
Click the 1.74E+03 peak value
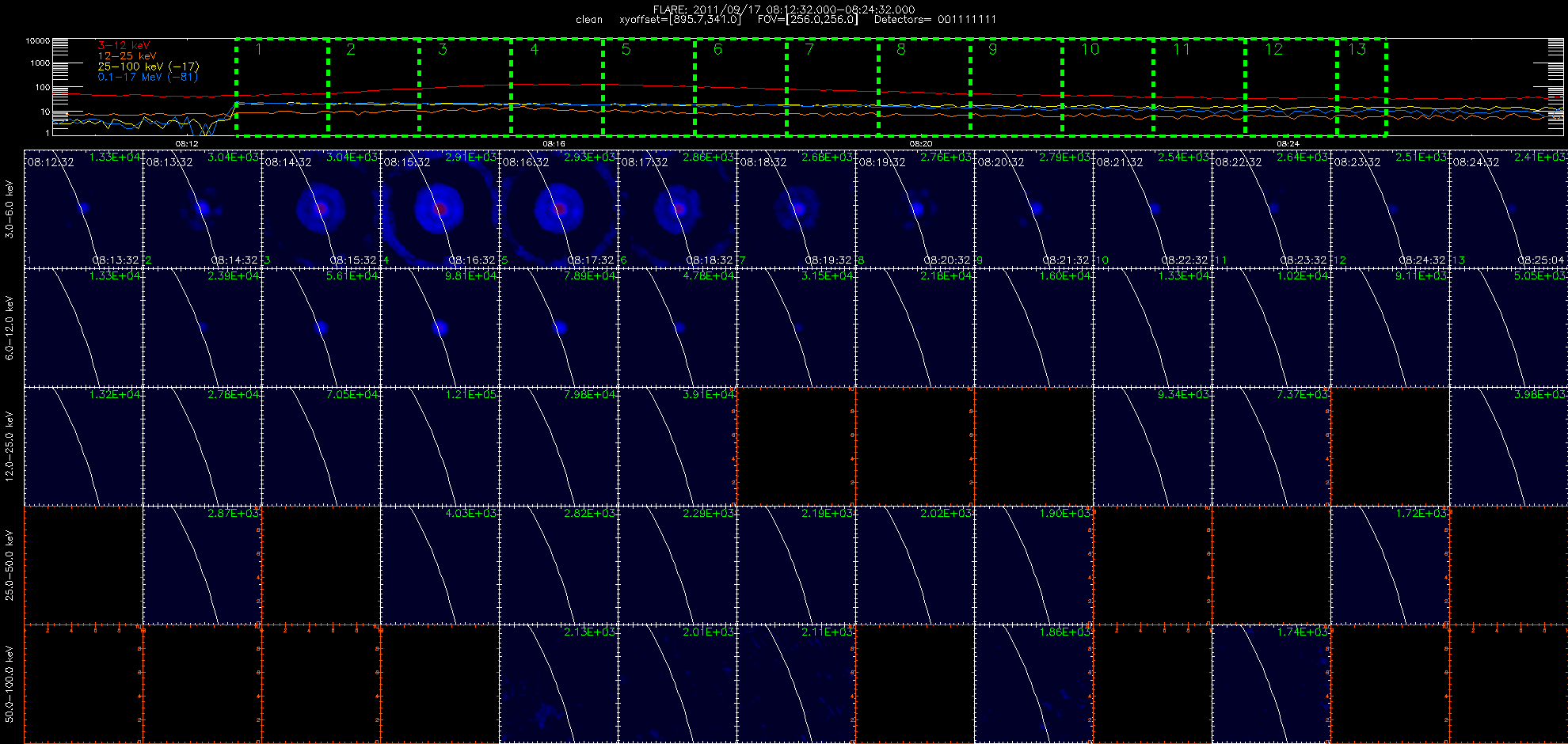tap(1303, 632)
